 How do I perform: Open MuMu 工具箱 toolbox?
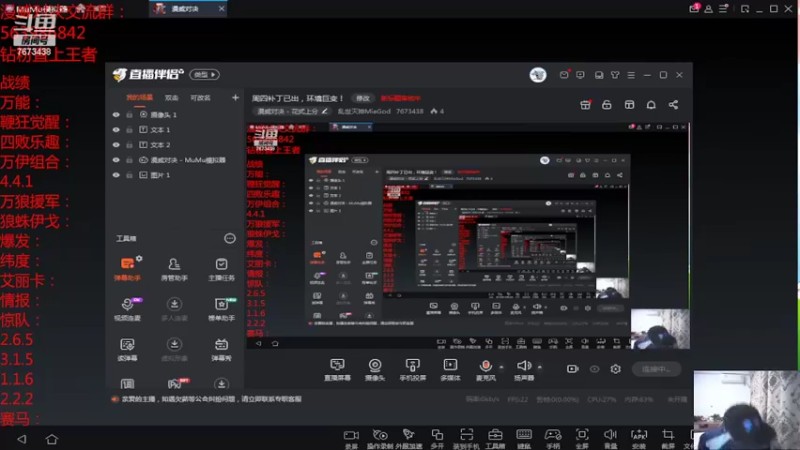pos(495,438)
